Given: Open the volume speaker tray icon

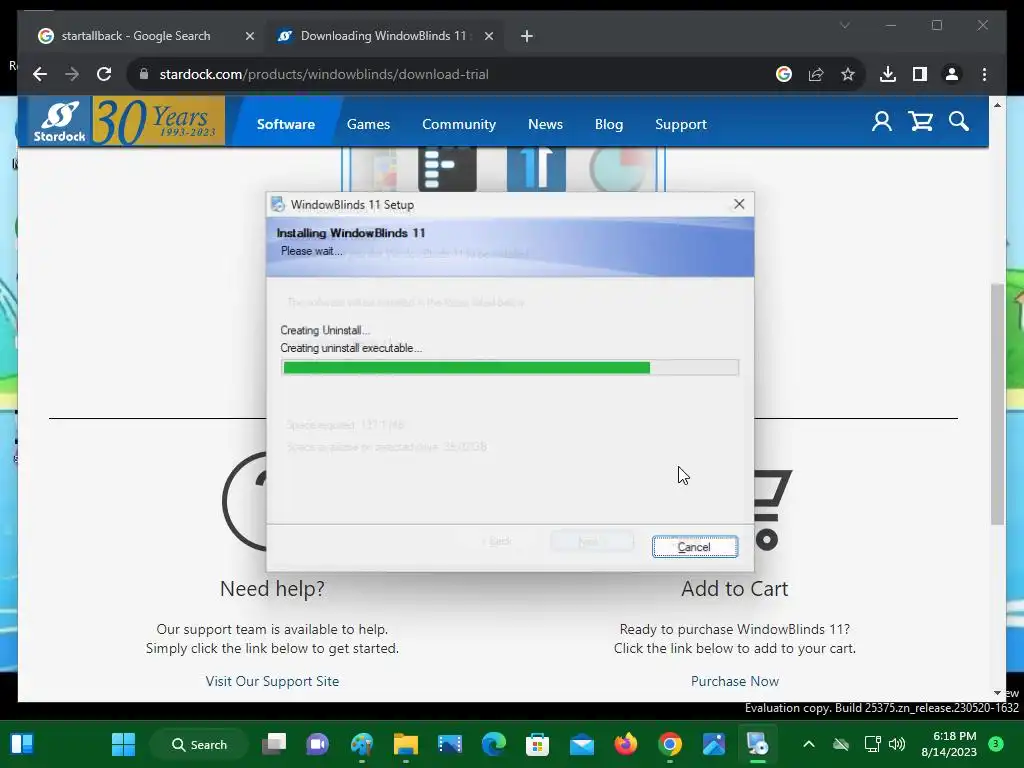Looking at the screenshot, I should pos(897,744).
